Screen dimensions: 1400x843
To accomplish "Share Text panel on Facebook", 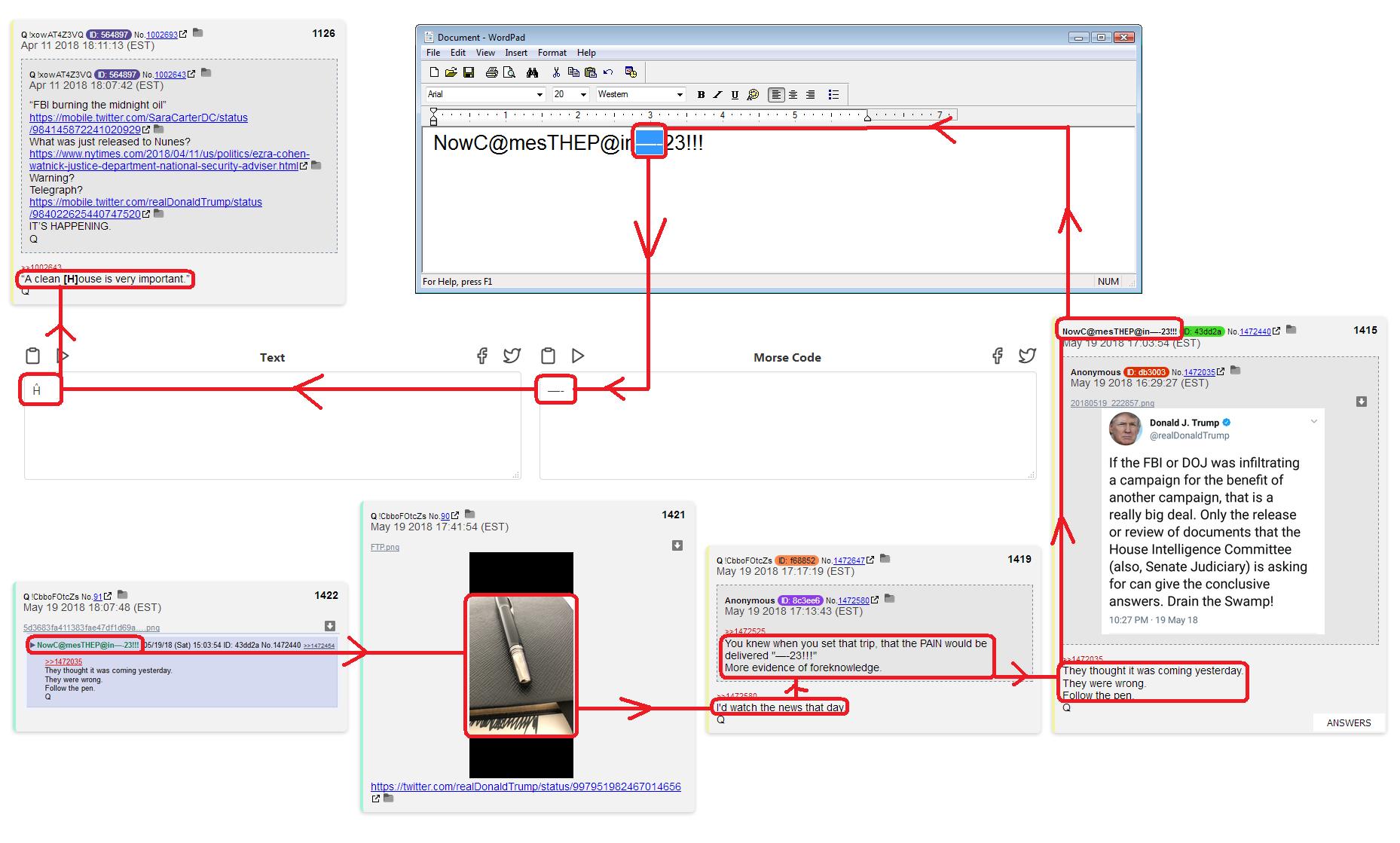I will tap(482, 356).
